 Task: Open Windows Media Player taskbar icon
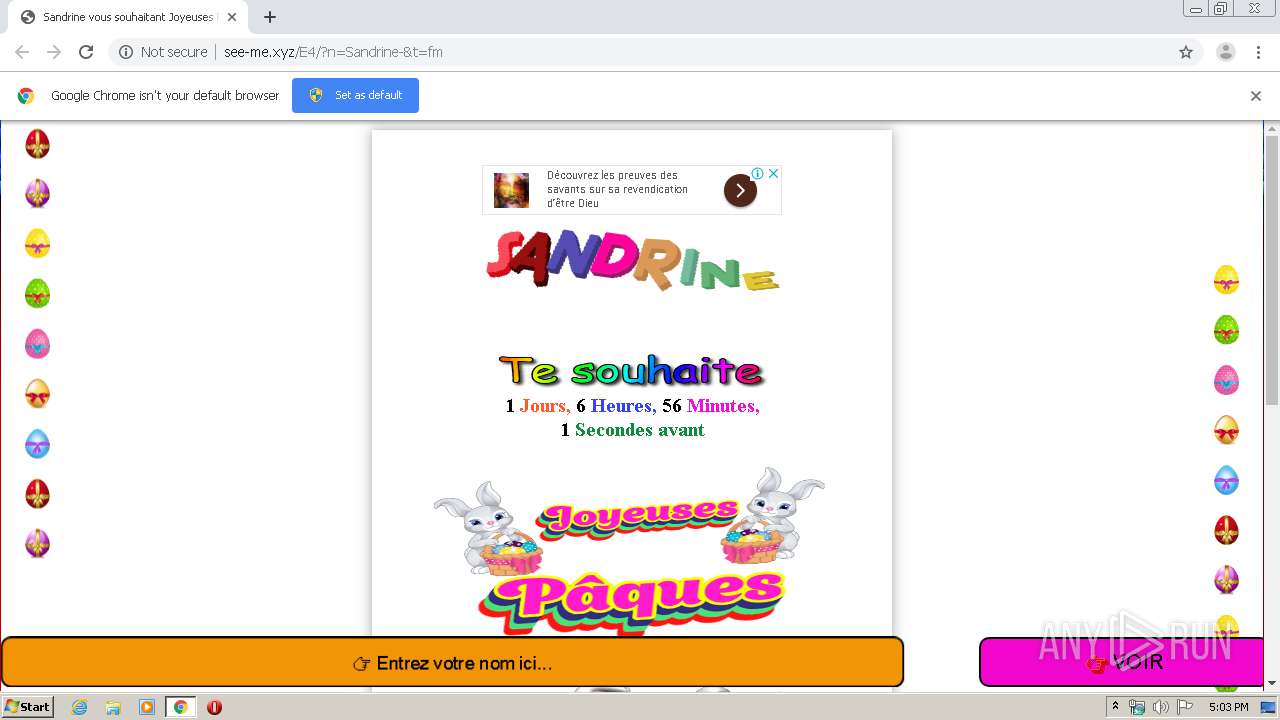tap(147, 707)
